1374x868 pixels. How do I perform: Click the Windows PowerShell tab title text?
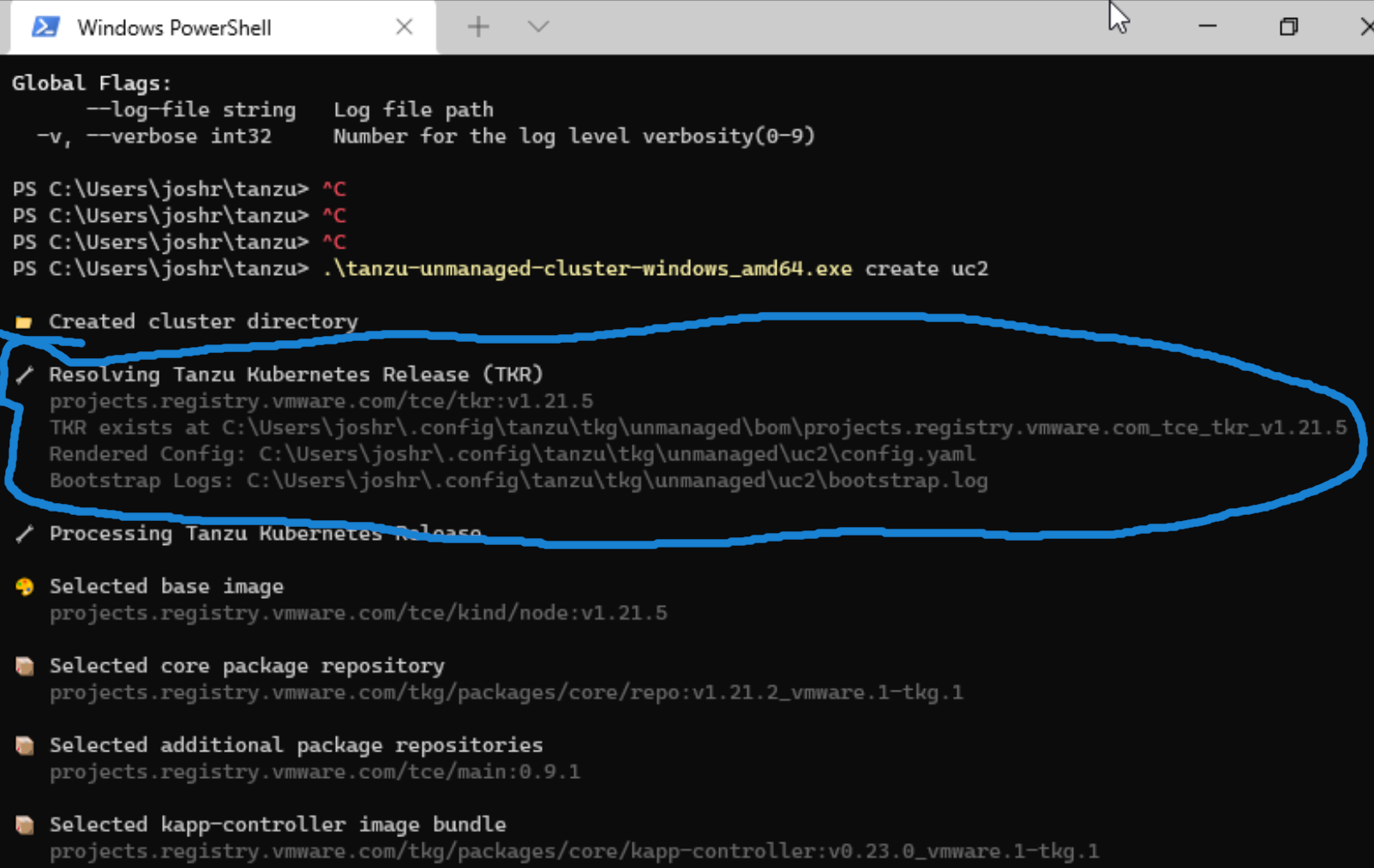(x=174, y=27)
